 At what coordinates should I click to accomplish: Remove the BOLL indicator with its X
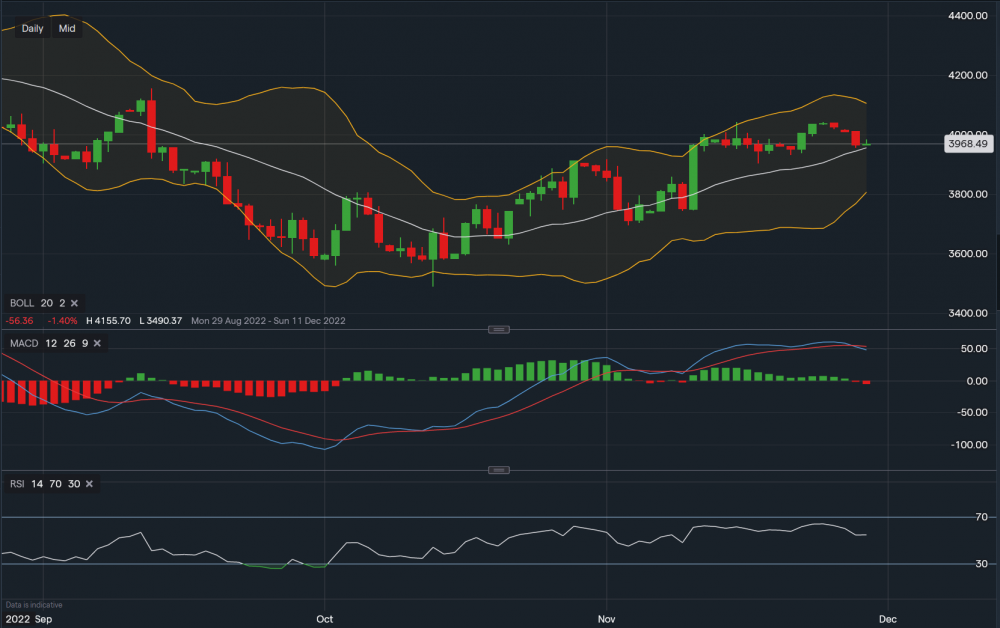[x=74, y=302]
